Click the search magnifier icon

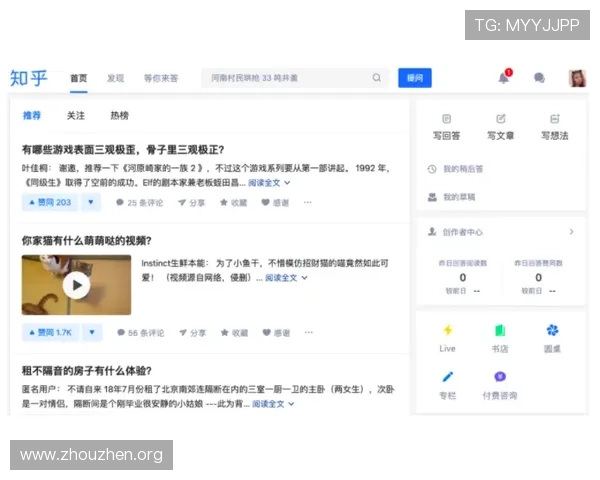377,78
